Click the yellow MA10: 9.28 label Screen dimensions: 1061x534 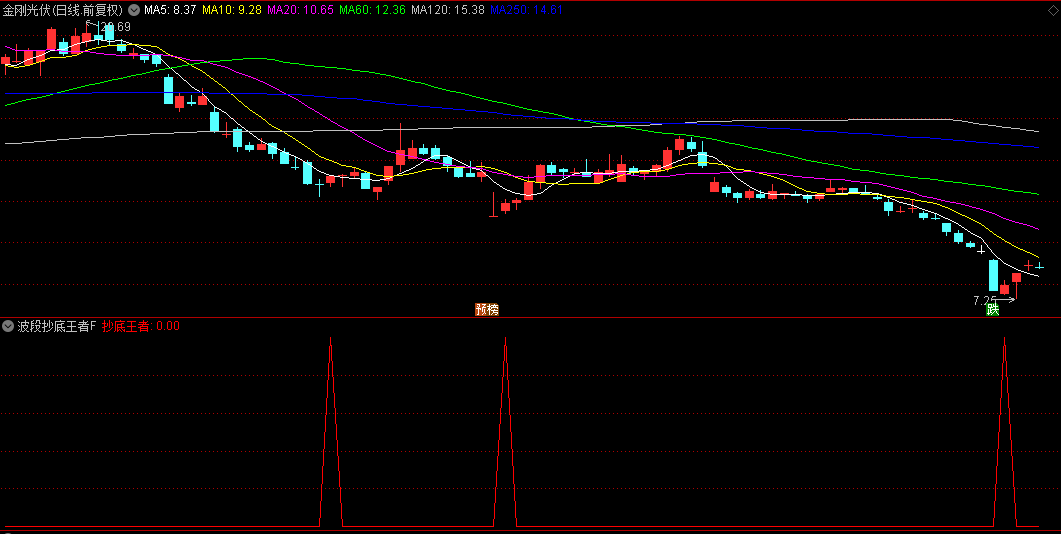(x=232, y=10)
